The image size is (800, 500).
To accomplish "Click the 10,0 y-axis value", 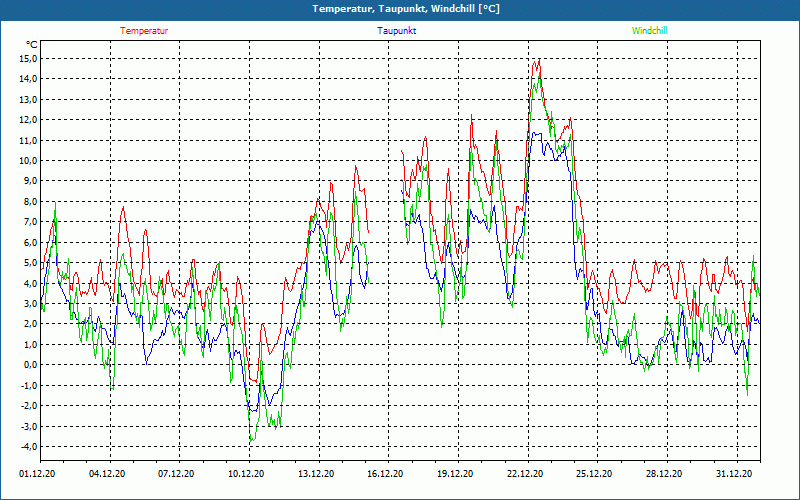I will [27, 160].
